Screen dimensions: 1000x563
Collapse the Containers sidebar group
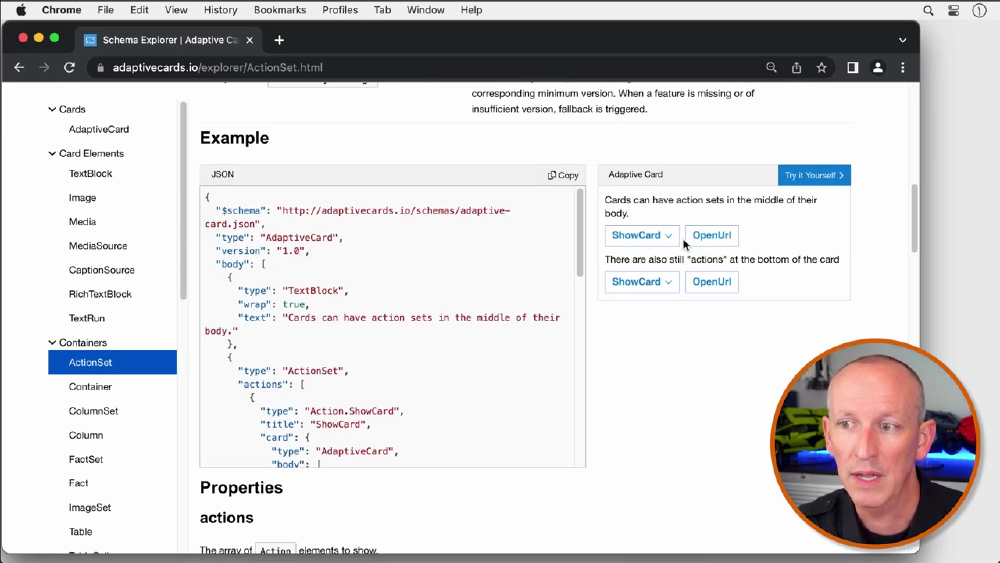[53, 342]
